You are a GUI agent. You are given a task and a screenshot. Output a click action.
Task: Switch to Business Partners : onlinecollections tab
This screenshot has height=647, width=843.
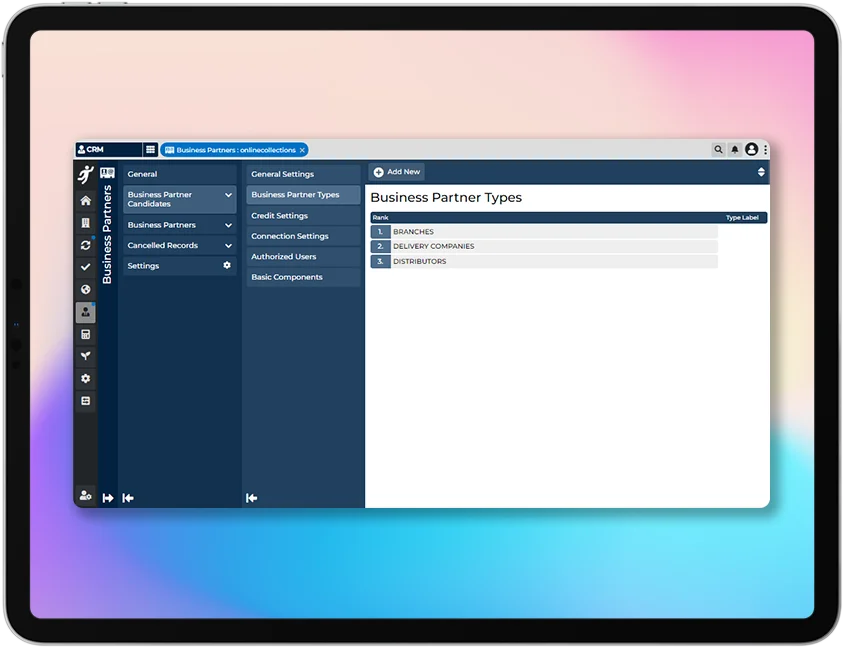pyautogui.click(x=235, y=150)
